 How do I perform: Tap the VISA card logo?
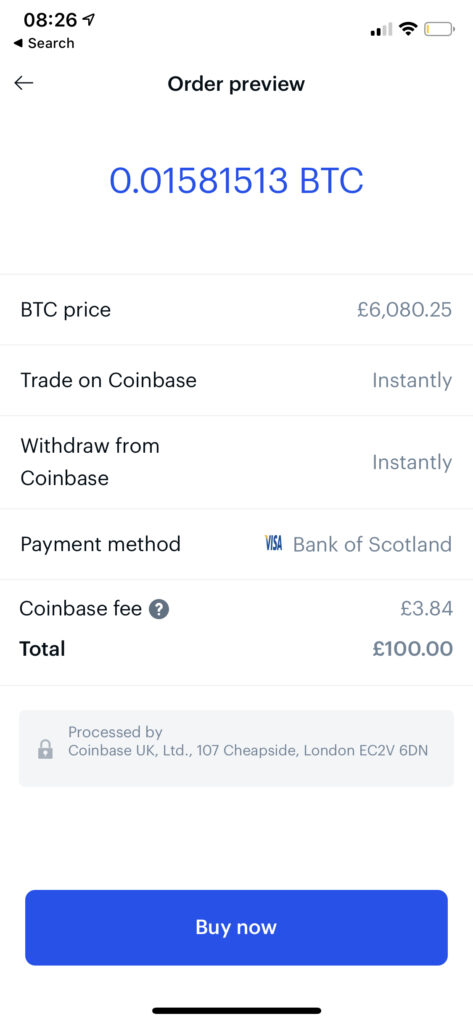(274, 543)
